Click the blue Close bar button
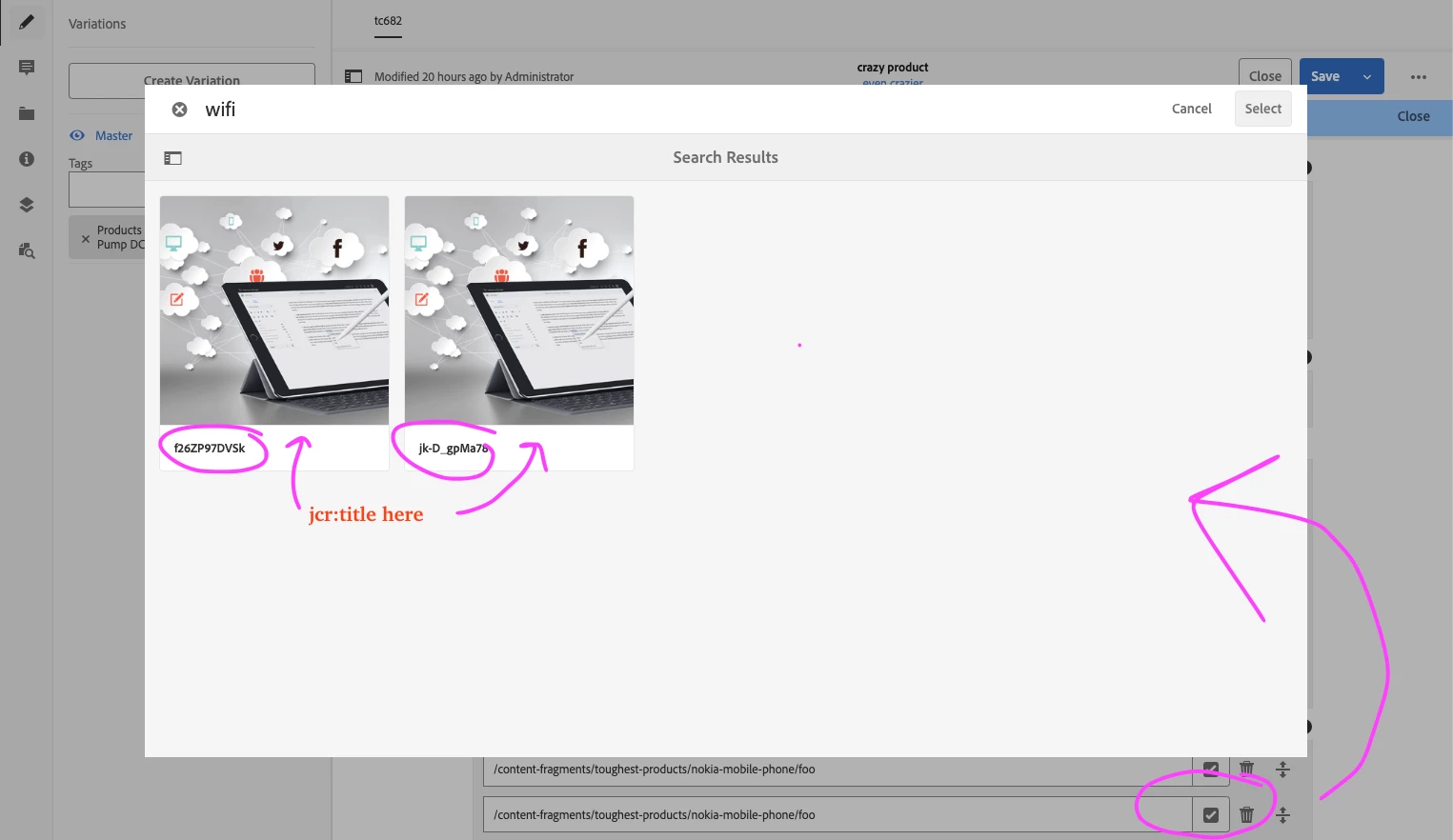Image resolution: width=1453 pixels, height=840 pixels. [x=1413, y=116]
